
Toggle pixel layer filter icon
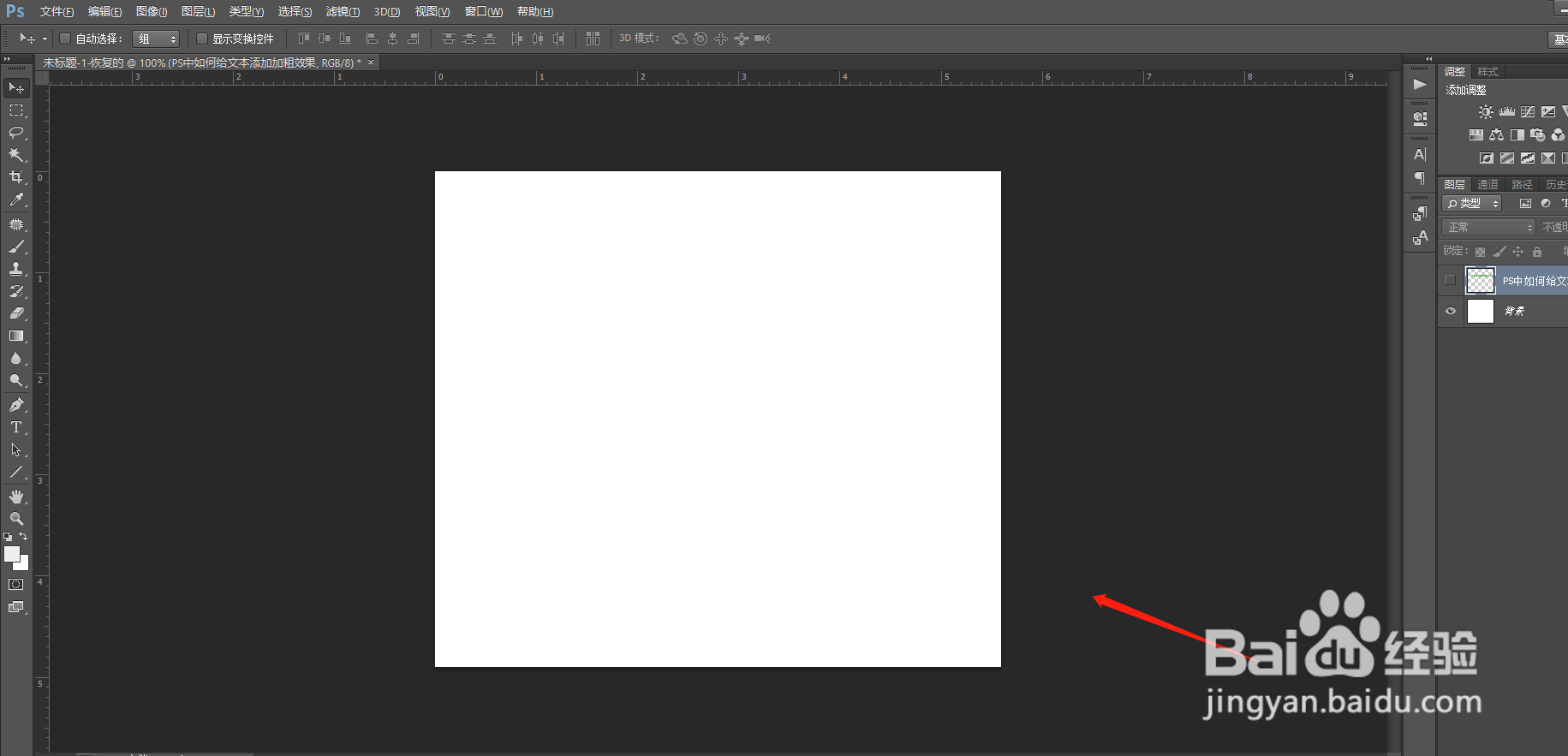1525,204
